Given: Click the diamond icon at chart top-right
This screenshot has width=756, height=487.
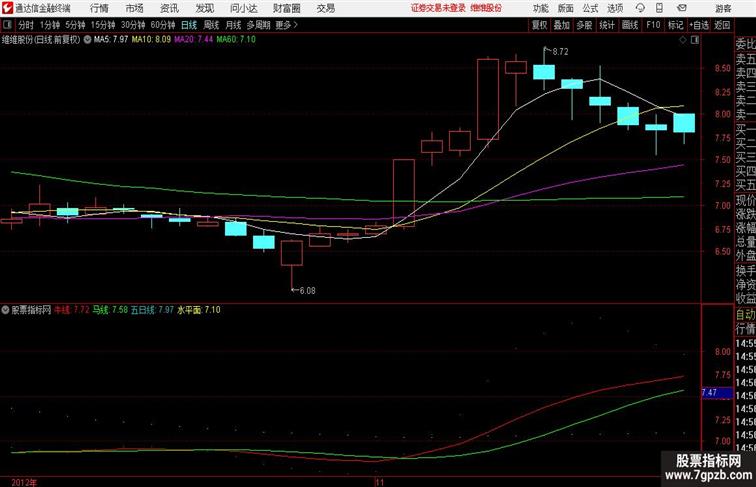Looking at the screenshot, I should coord(683,40).
